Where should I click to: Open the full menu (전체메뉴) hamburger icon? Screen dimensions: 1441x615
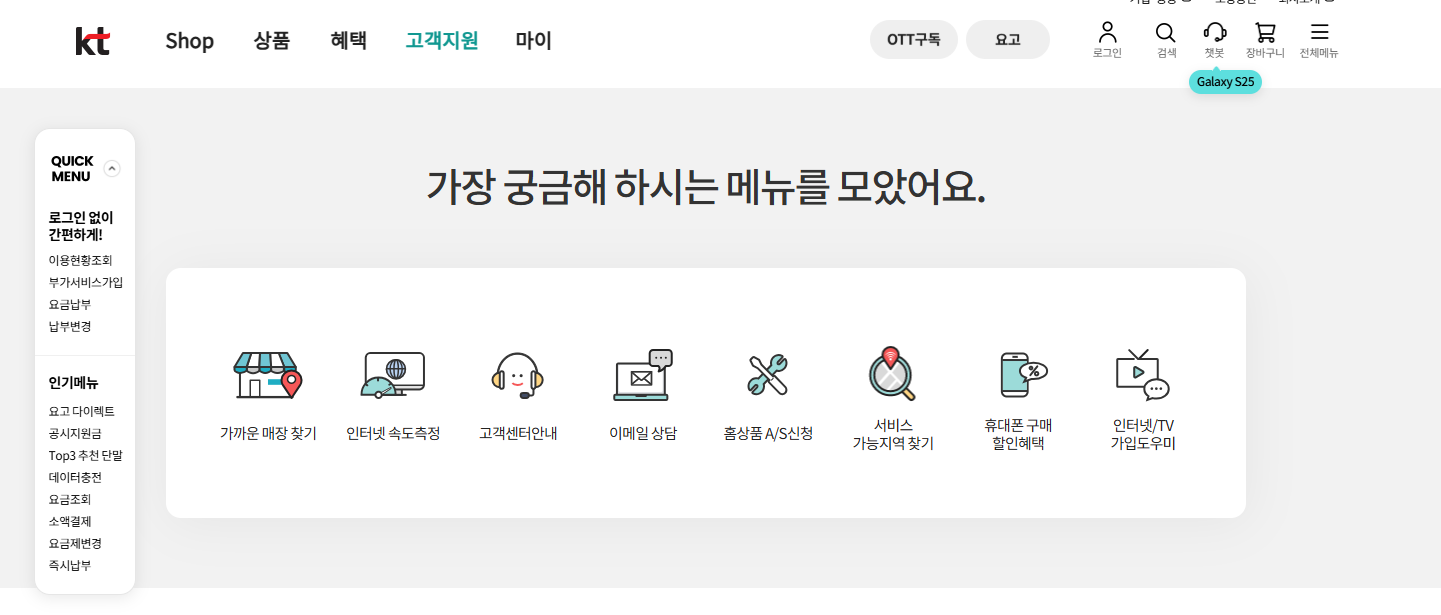click(1319, 32)
